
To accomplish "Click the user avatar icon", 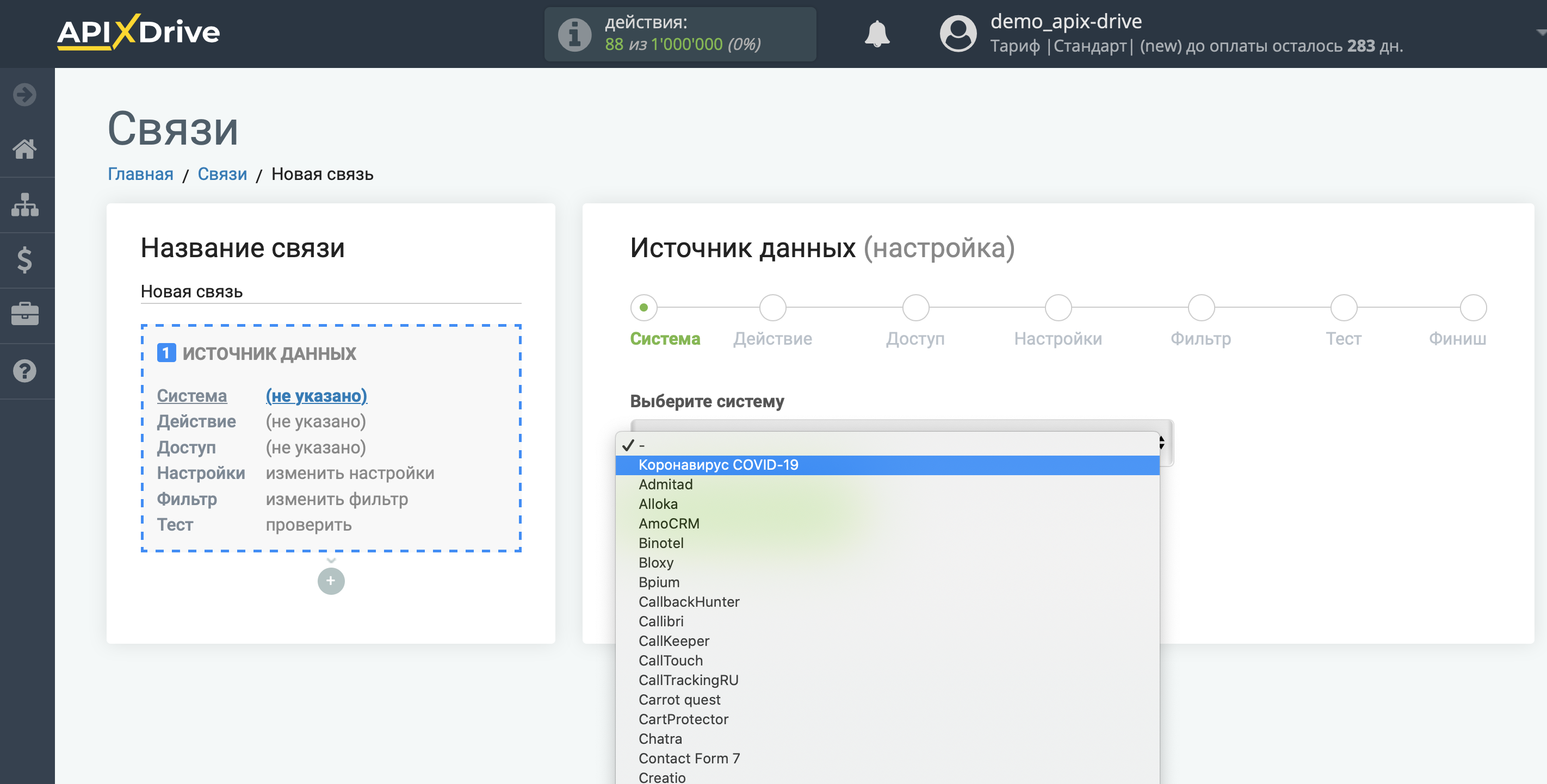I will (958, 34).
